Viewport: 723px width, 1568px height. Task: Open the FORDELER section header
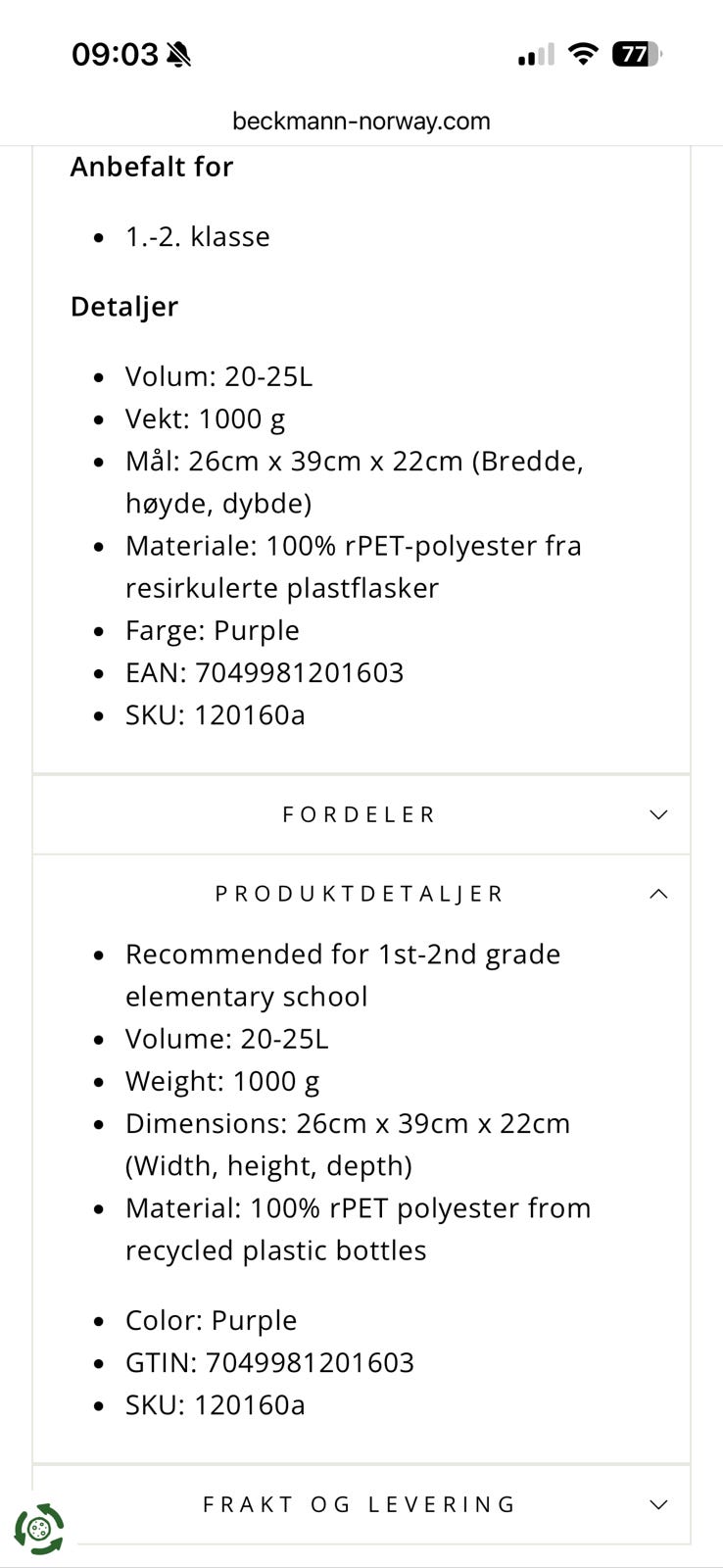point(359,814)
